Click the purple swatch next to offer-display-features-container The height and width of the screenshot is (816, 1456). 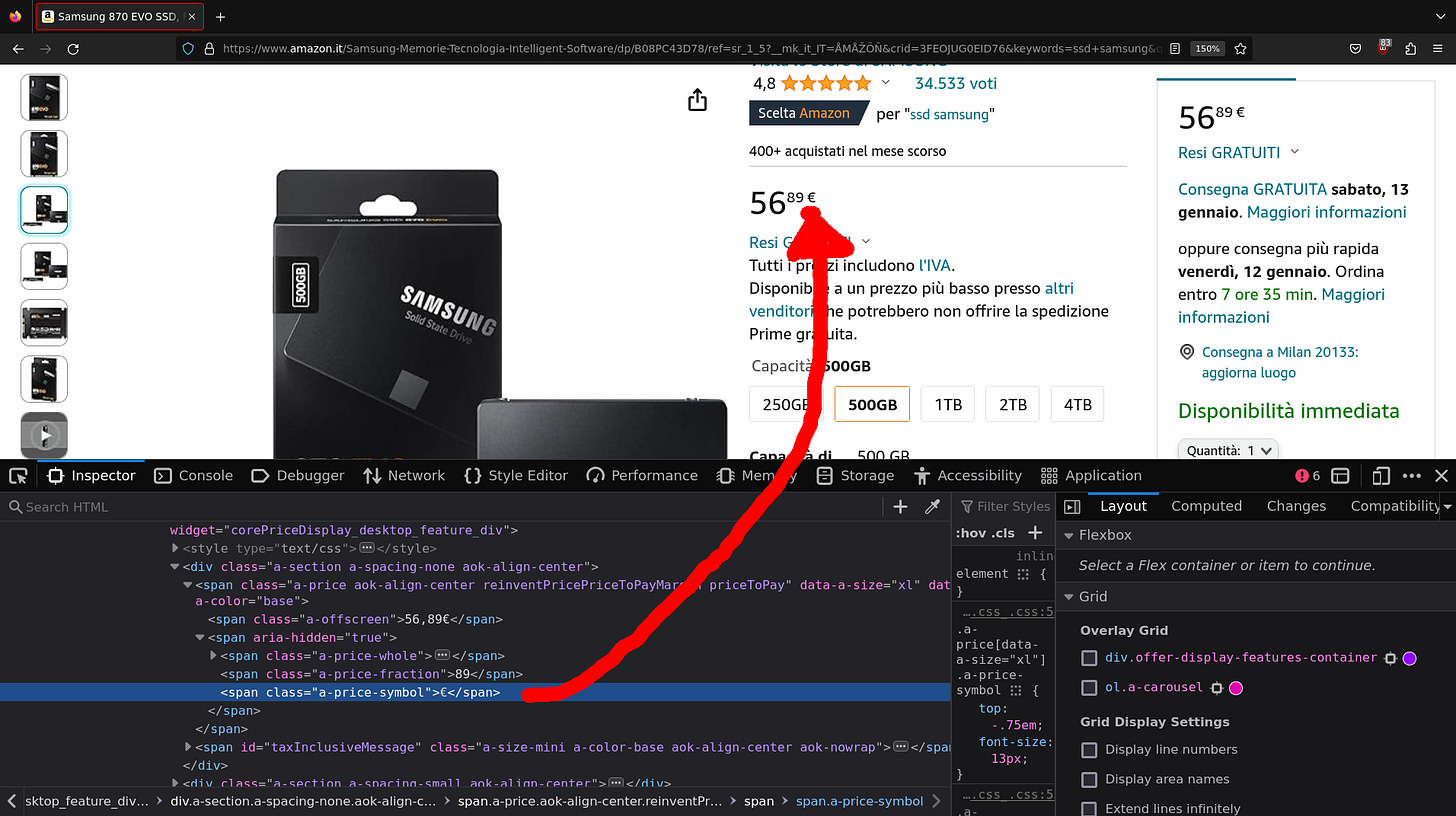point(1409,658)
